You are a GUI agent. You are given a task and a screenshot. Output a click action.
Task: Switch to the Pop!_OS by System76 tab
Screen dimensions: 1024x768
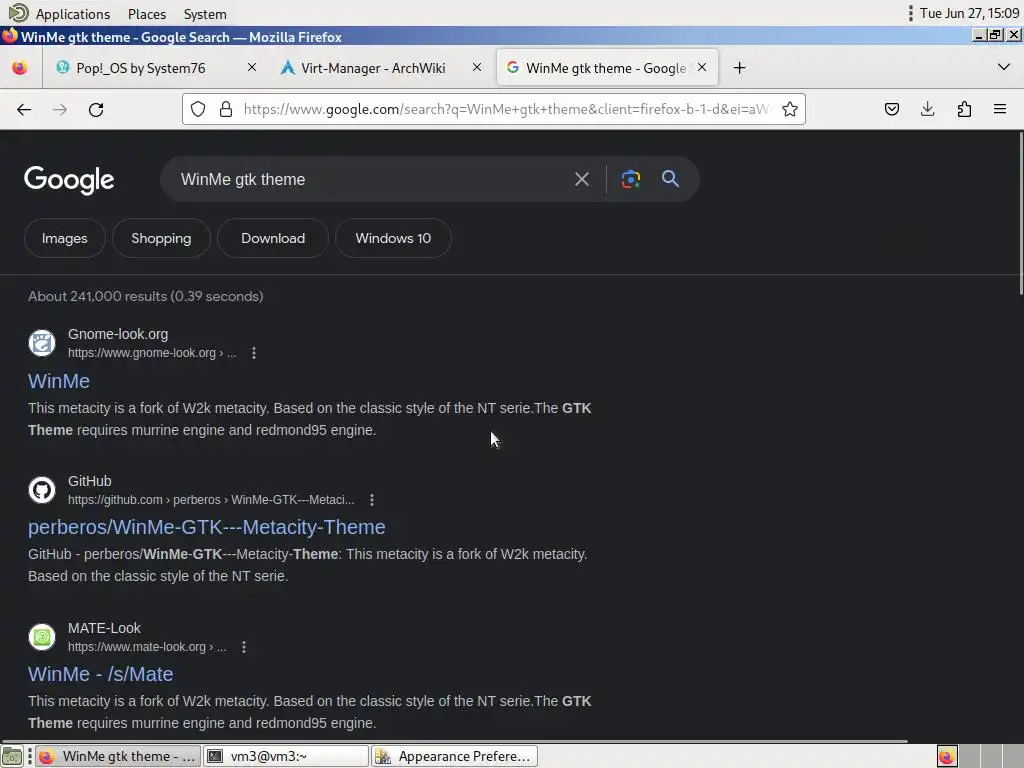coord(155,68)
